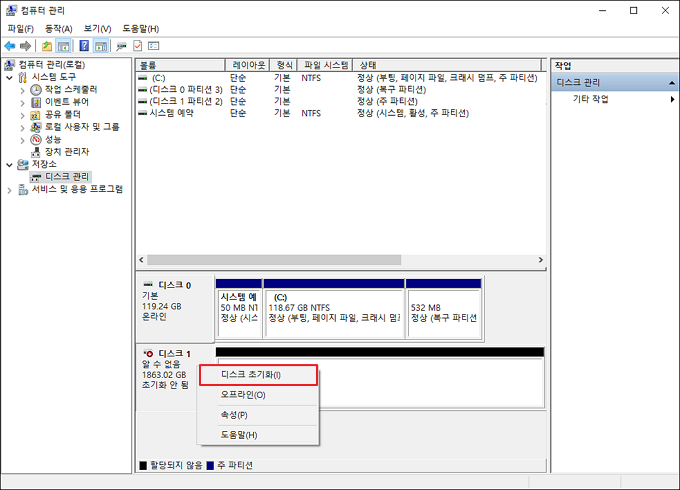Toggle the Show/Hide console tree icon
The width and height of the screenshot is (680, 490).
[64, 46]
